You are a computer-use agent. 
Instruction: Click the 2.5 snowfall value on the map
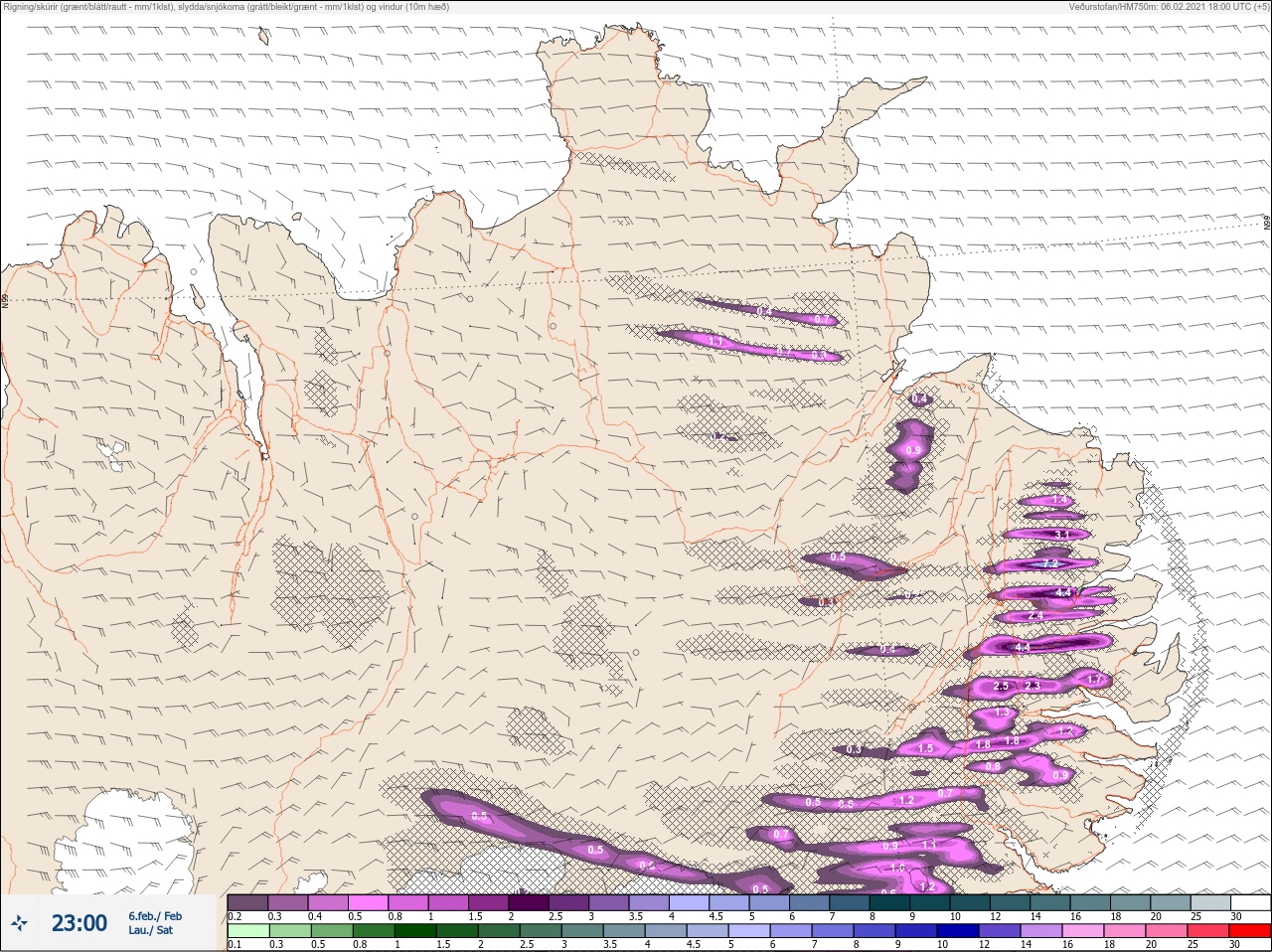tap(1001, 686)
